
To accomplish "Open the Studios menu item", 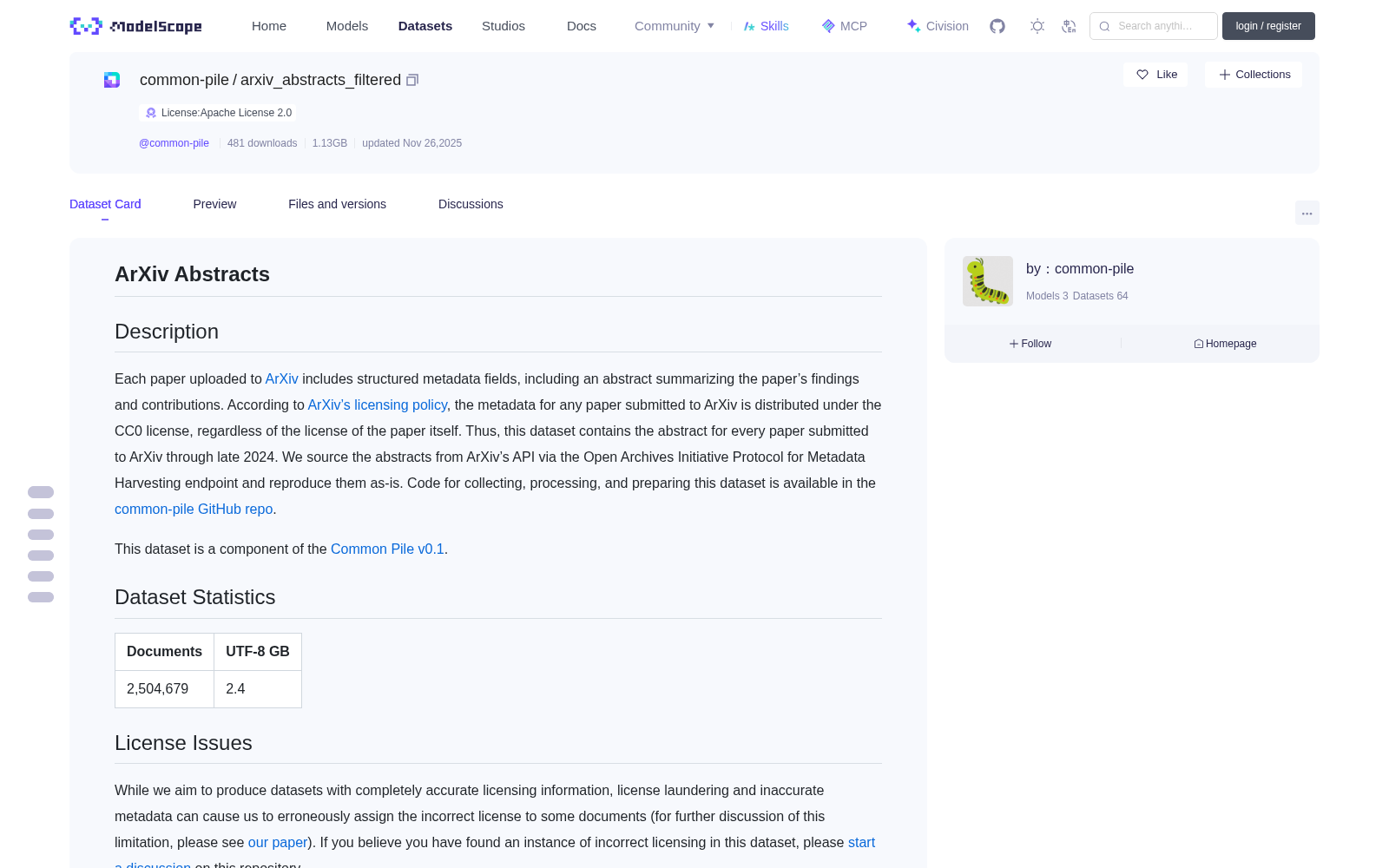I will pos(504,26).
